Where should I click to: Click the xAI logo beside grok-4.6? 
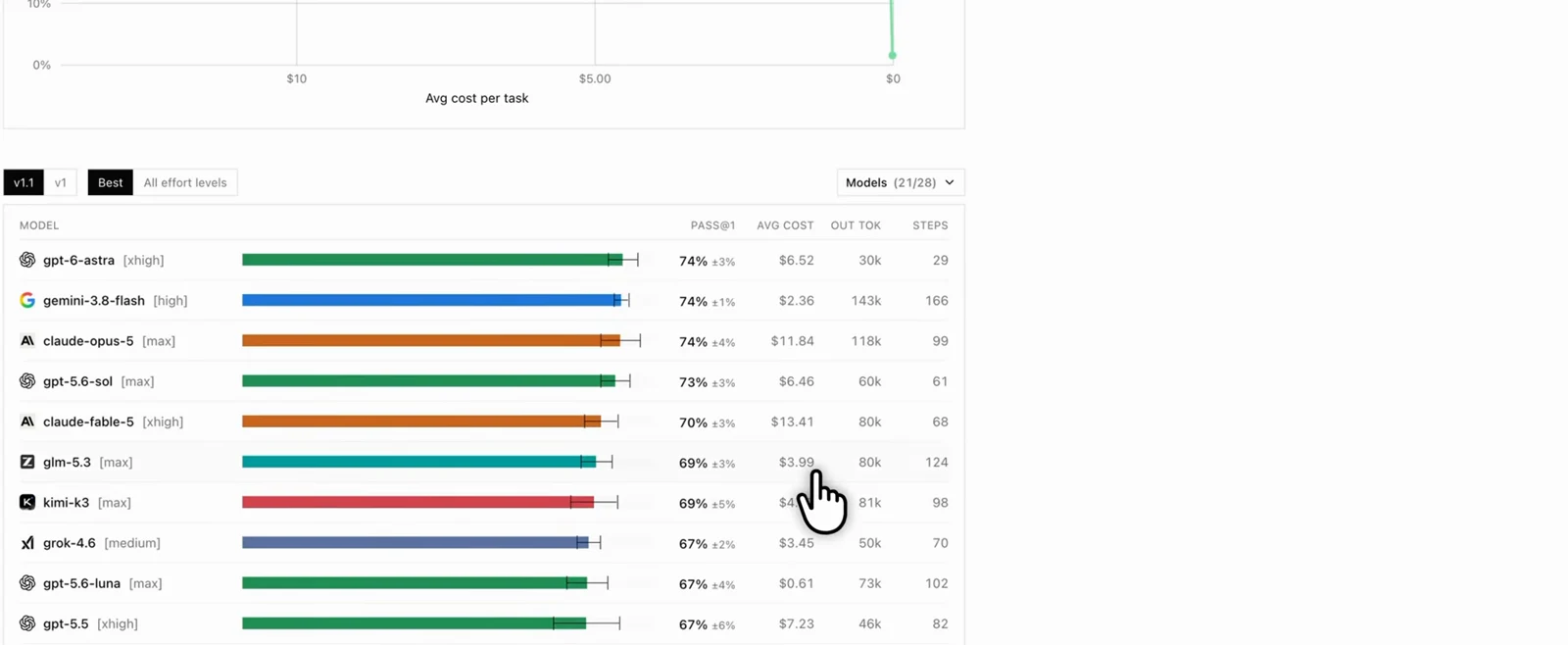[27, 543]
